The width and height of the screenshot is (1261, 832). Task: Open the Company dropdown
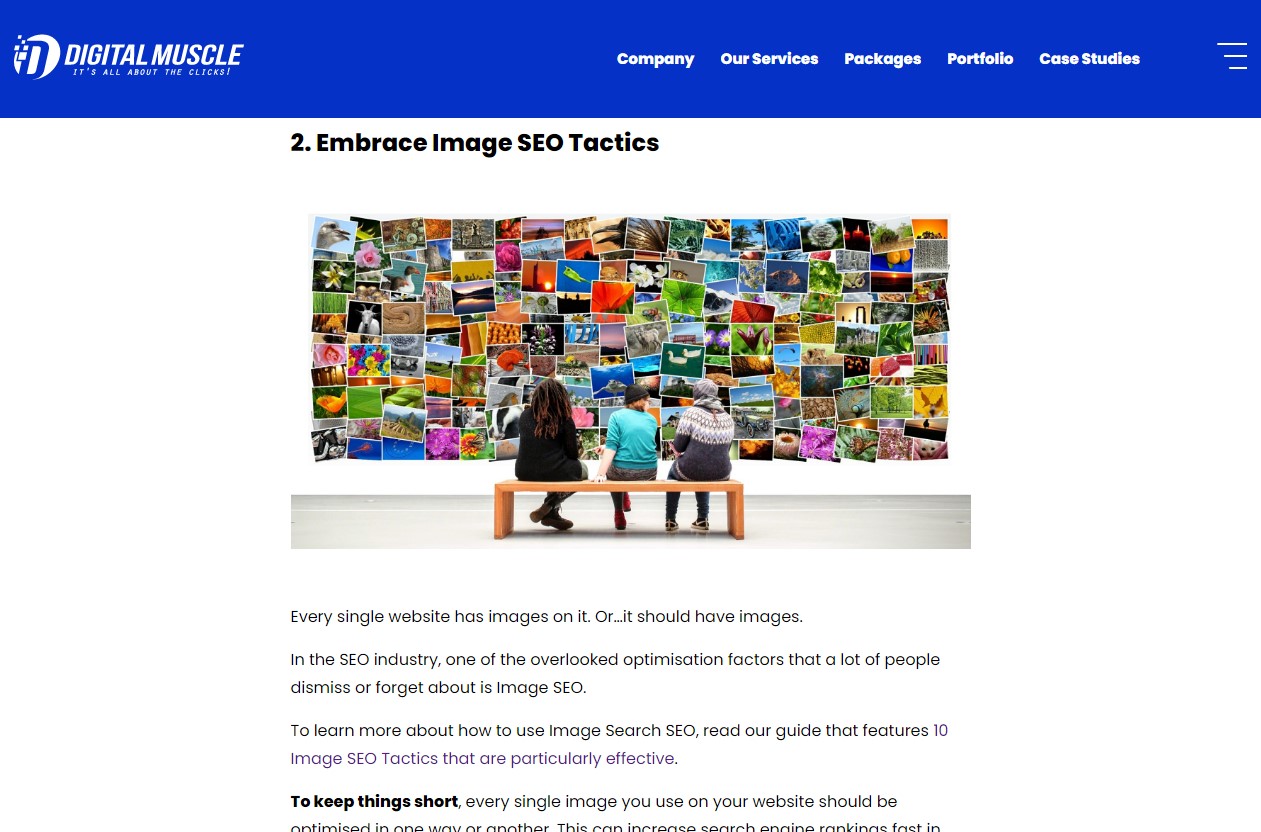[655, 59]
